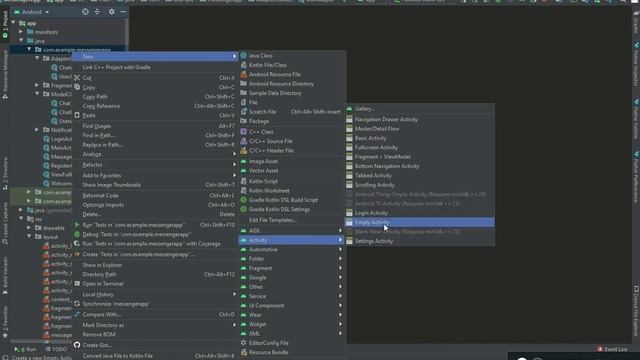This screenshot has height=360, width=640.
Task: Click the Cut scissors icon
Action: pos(77,78)
